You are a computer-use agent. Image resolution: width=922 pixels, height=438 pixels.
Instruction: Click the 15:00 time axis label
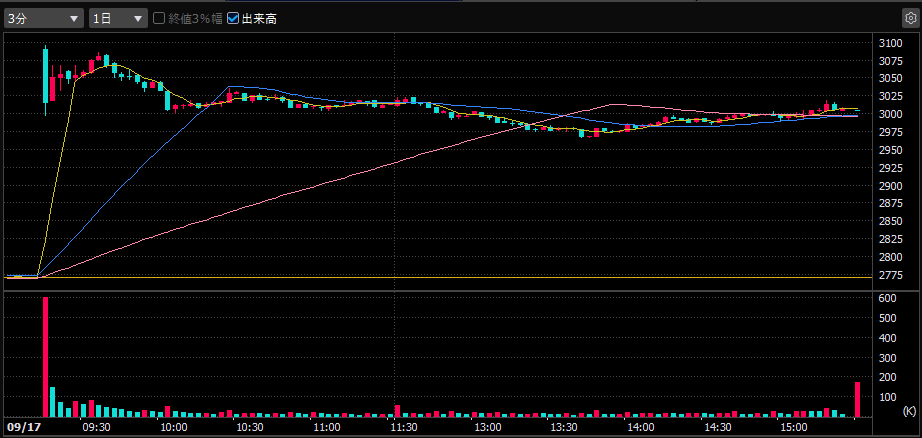793,427
